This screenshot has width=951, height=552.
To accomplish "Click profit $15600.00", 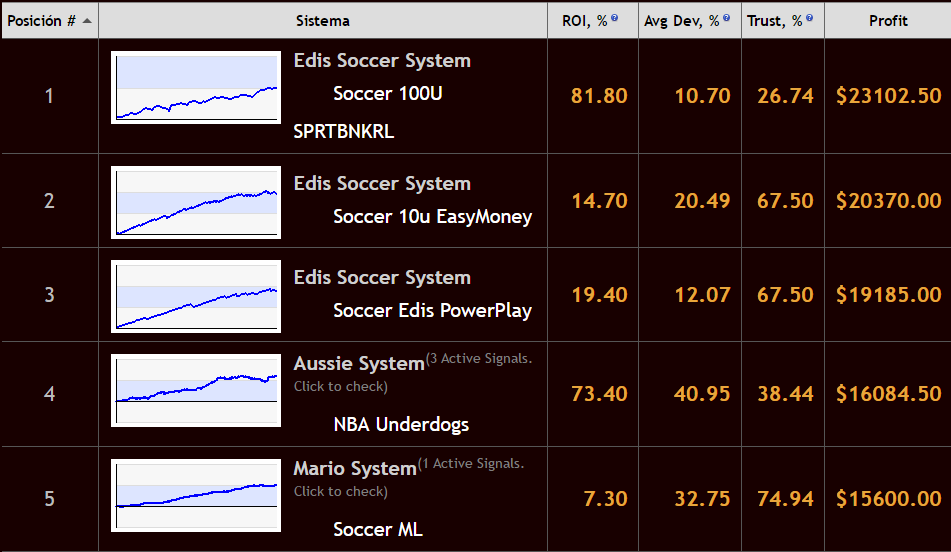I will 889,499.
